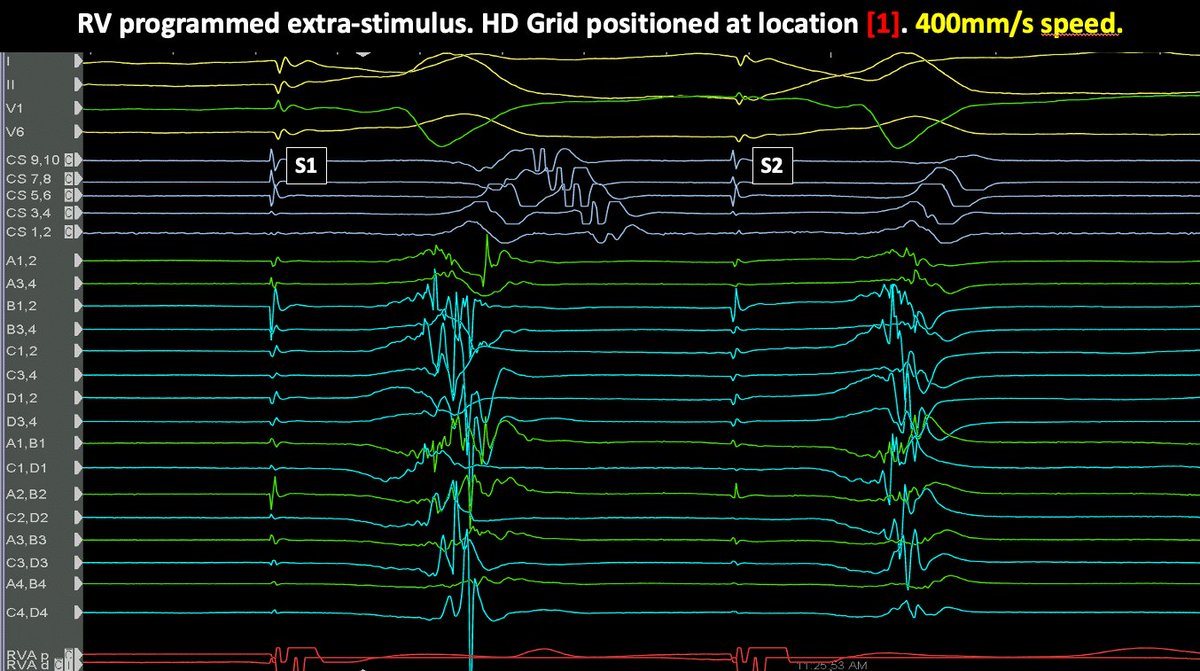
Task: Select the A1,2 channel label
Action: (x=21, y=260)
